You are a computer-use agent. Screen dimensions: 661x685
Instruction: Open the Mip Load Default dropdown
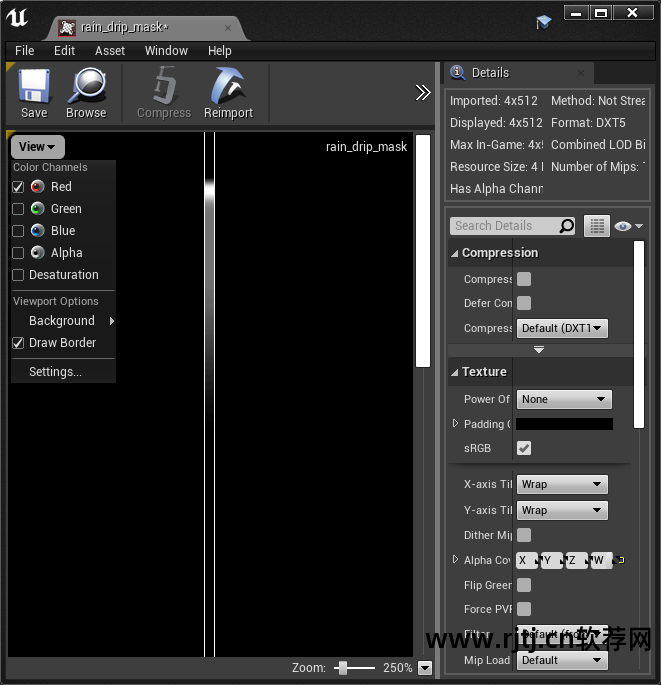coord(562,660)
